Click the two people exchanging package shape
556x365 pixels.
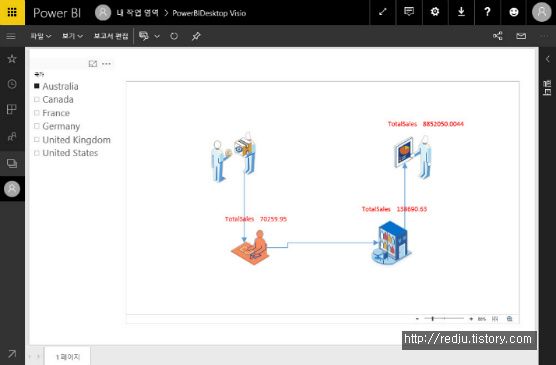(233, 156)
